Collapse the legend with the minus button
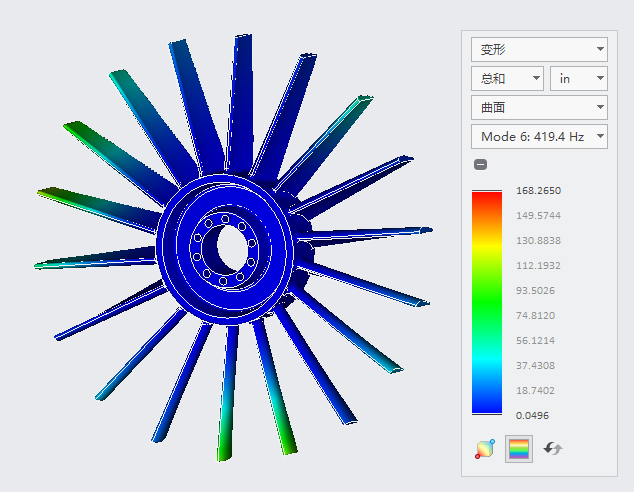The width and height of the screenshot is (634, 492). 481,165
